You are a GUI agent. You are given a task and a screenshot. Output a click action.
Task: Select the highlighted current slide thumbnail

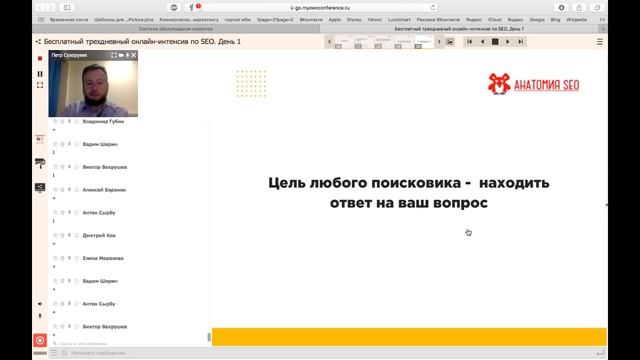point(424,42)
